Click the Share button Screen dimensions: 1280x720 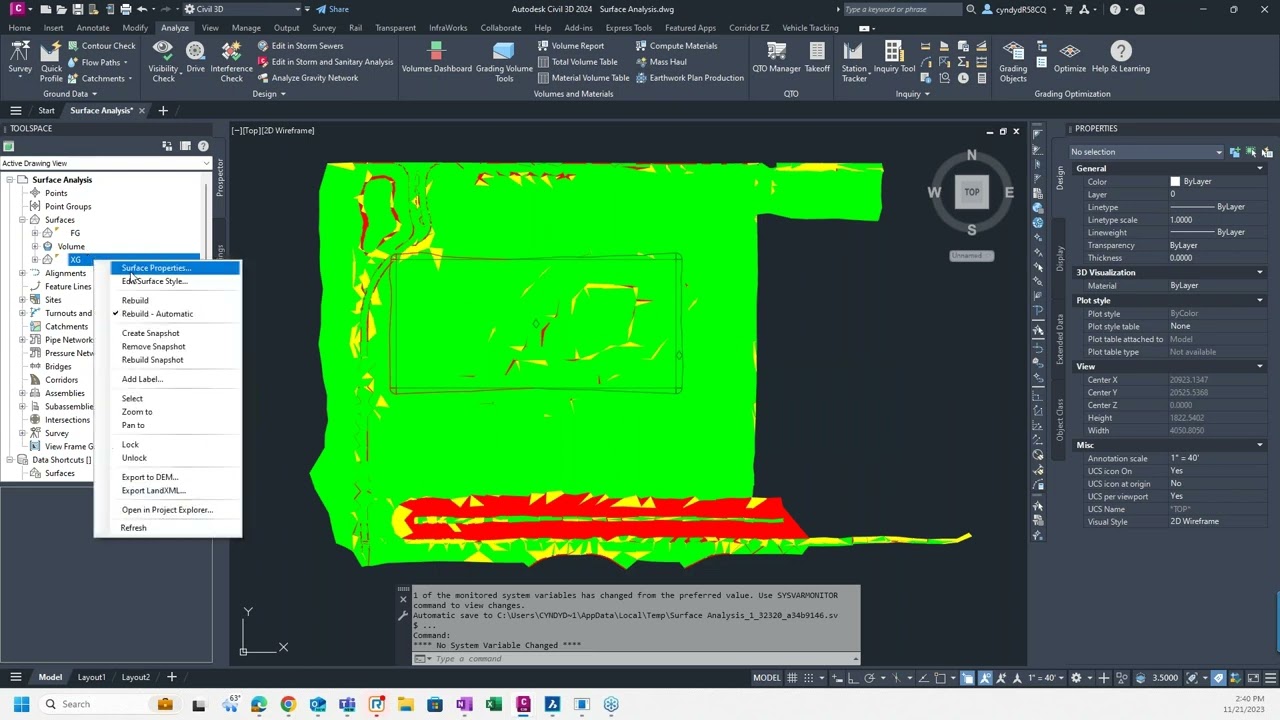click(333, 9)
